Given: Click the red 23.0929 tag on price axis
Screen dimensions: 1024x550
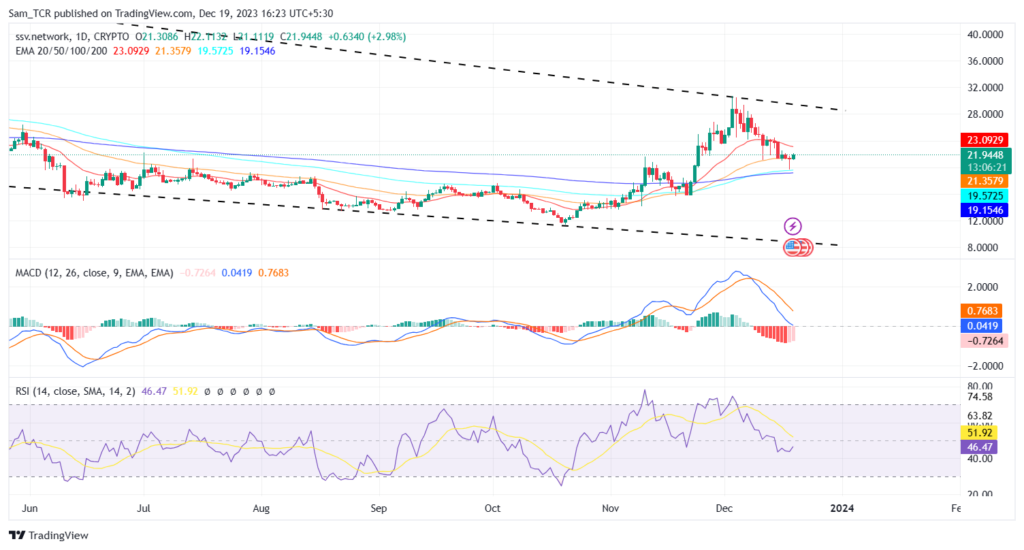Looking at the screenshot, I should tap(984, 140).
